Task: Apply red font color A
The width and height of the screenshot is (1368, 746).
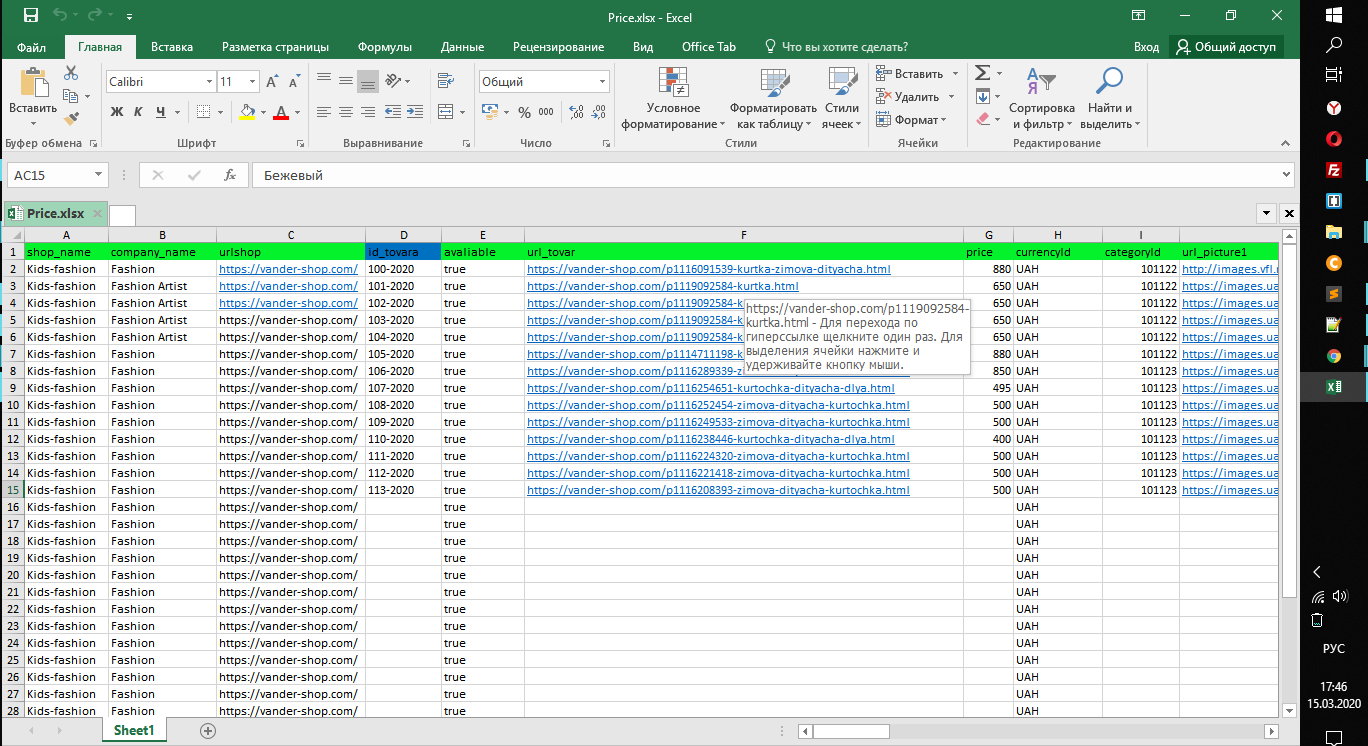Action: coord(281,112)
